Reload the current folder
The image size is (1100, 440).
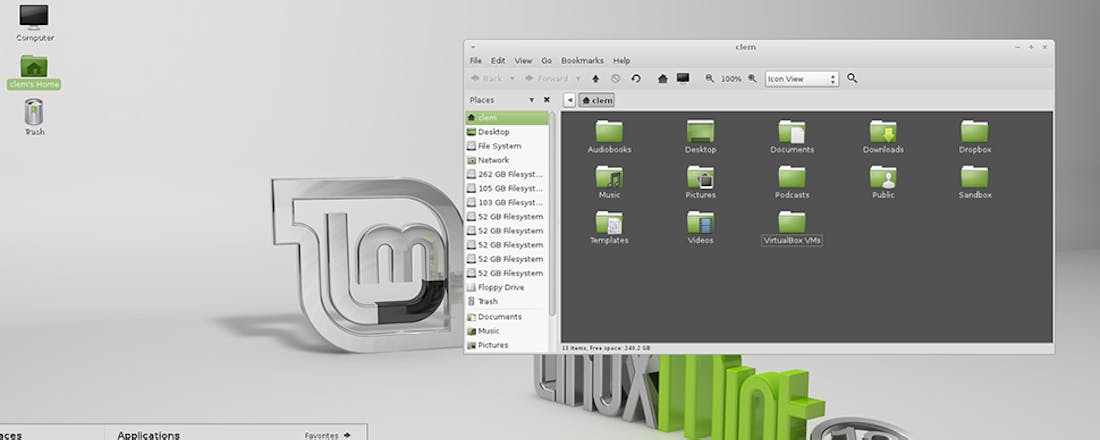(x=636, y=79)
